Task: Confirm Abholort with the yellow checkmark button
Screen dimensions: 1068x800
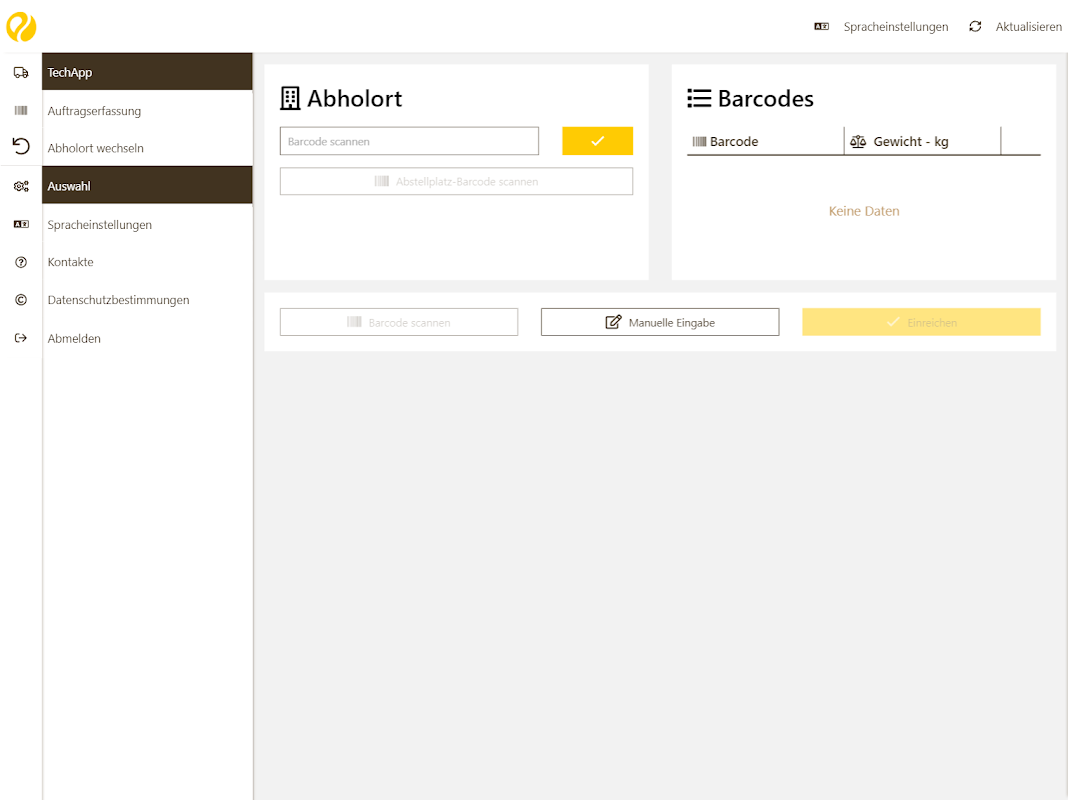Action: click(x=597, y=141)
